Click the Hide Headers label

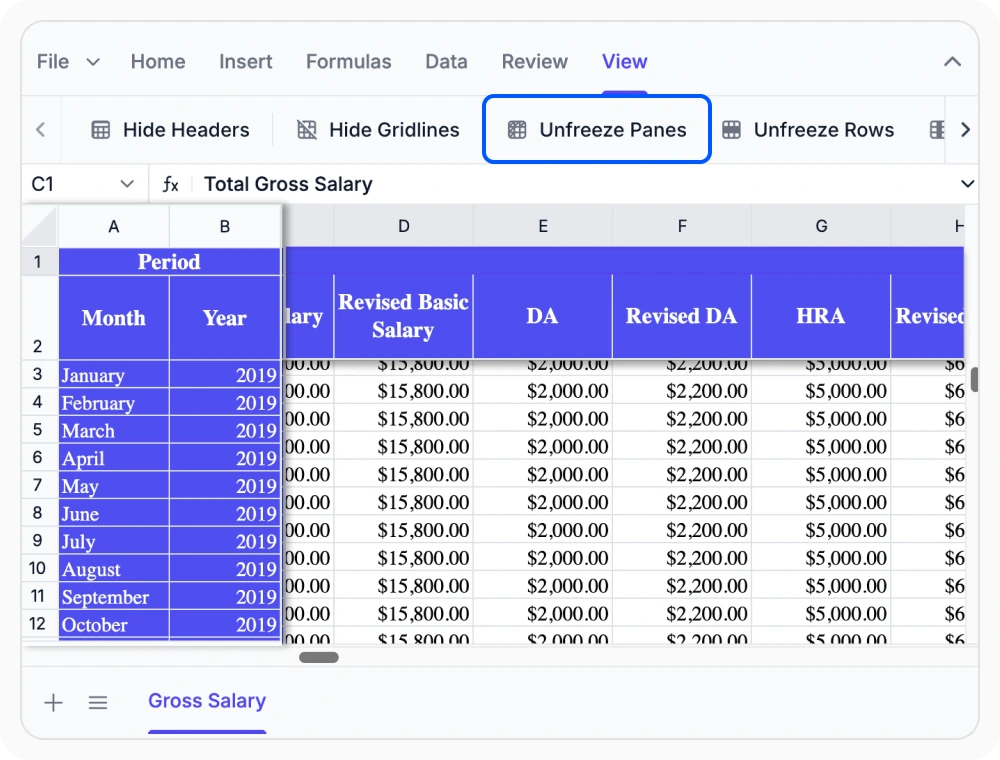(x=186, y=130)
